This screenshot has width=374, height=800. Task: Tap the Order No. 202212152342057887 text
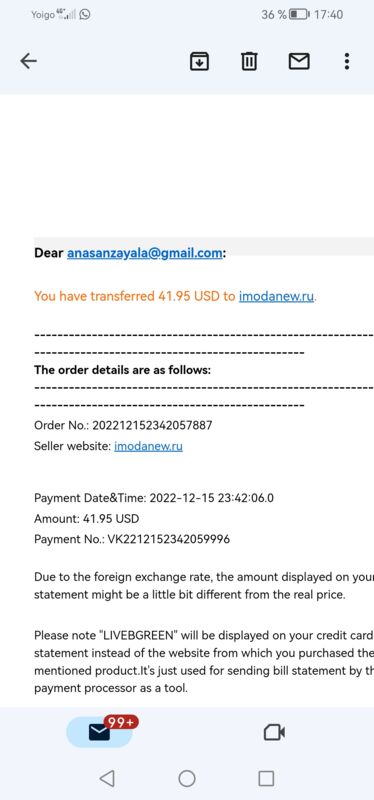click(123, 426)
